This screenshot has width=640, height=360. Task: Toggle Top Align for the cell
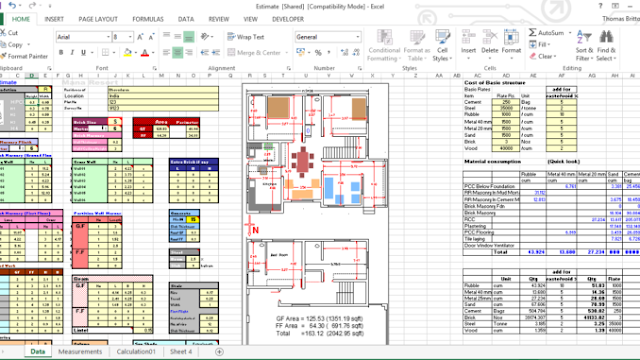coord(167,37)
